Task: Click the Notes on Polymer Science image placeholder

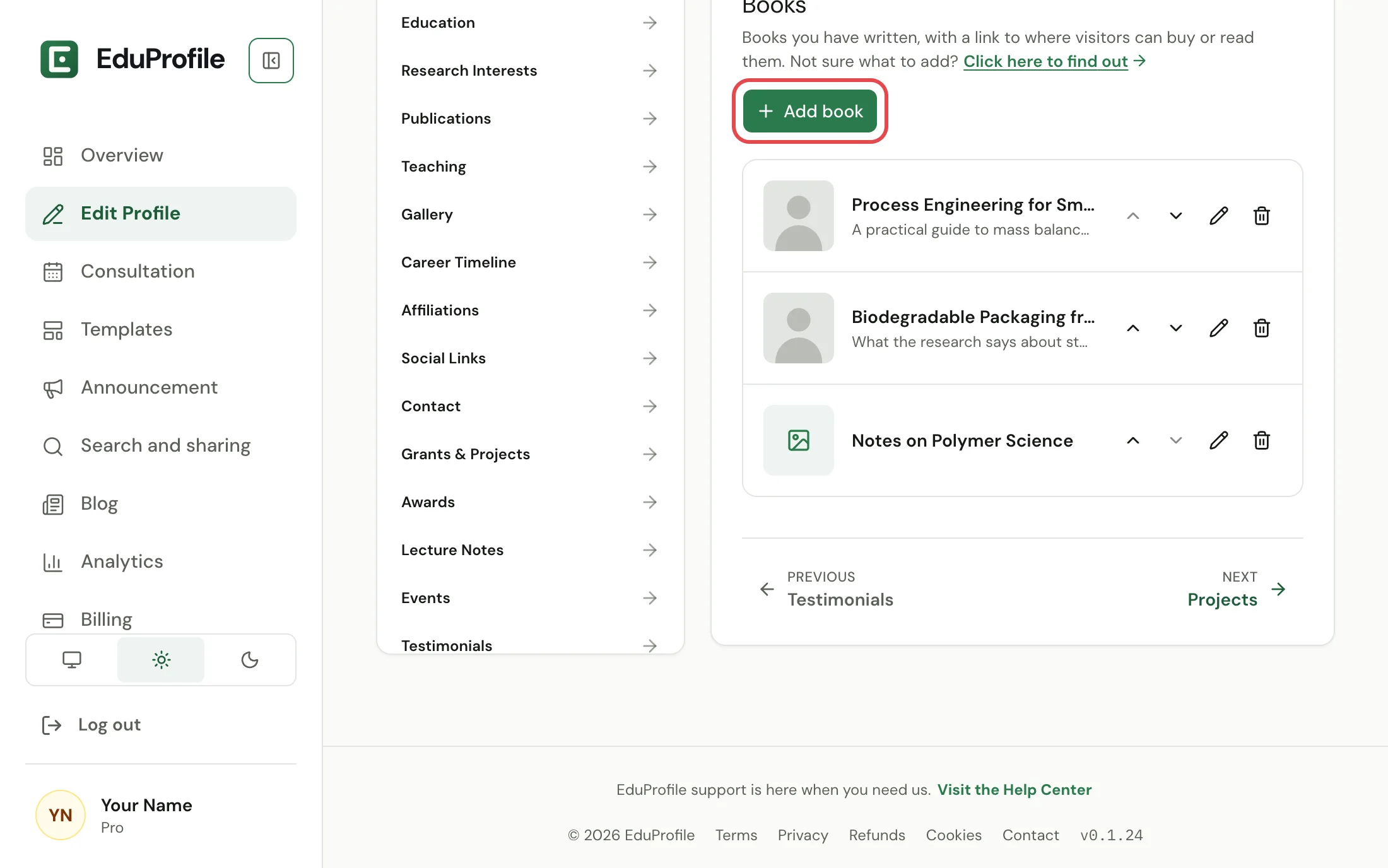Action: coord(799,440)
